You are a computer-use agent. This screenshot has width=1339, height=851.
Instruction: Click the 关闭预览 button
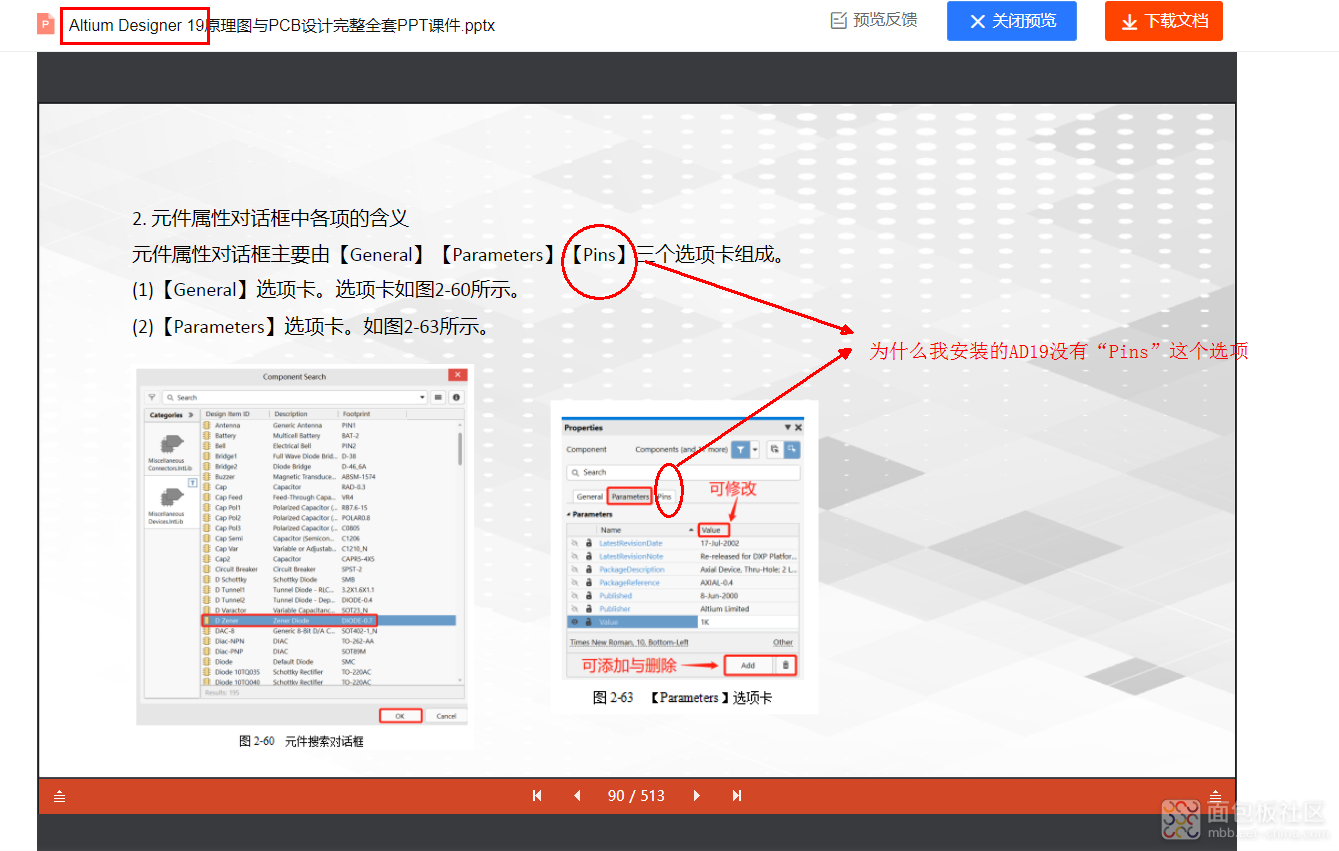click(x=1011, y=21)
